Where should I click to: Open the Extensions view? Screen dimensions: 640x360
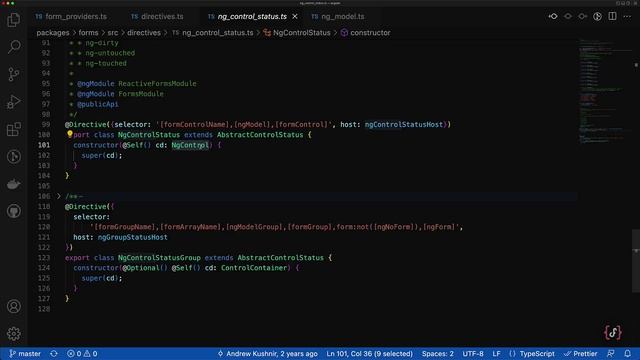[x=13, y=129]
